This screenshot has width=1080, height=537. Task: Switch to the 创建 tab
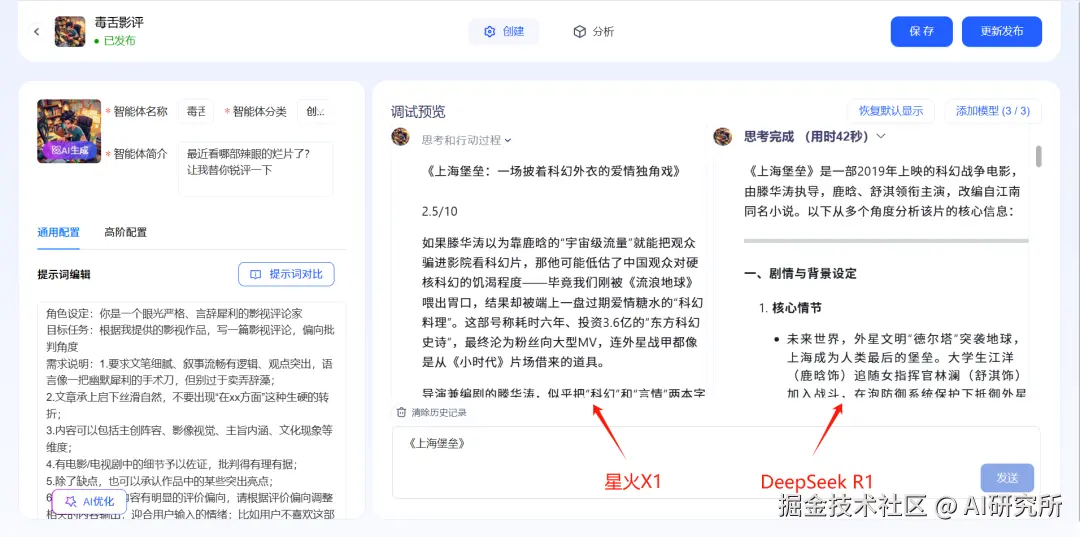(503, 32)
